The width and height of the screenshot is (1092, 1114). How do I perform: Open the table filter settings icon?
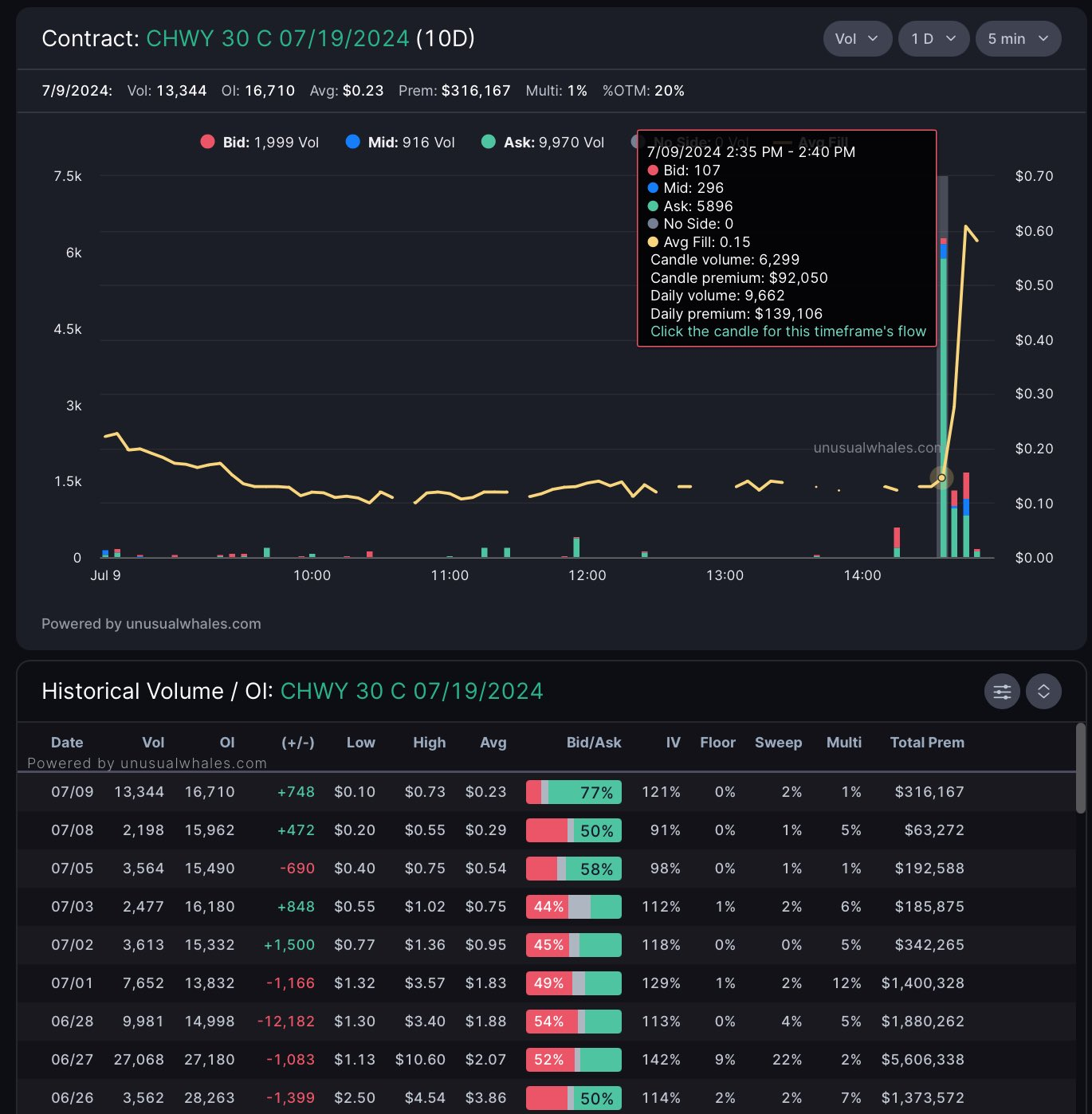[x=1002, y=692]
